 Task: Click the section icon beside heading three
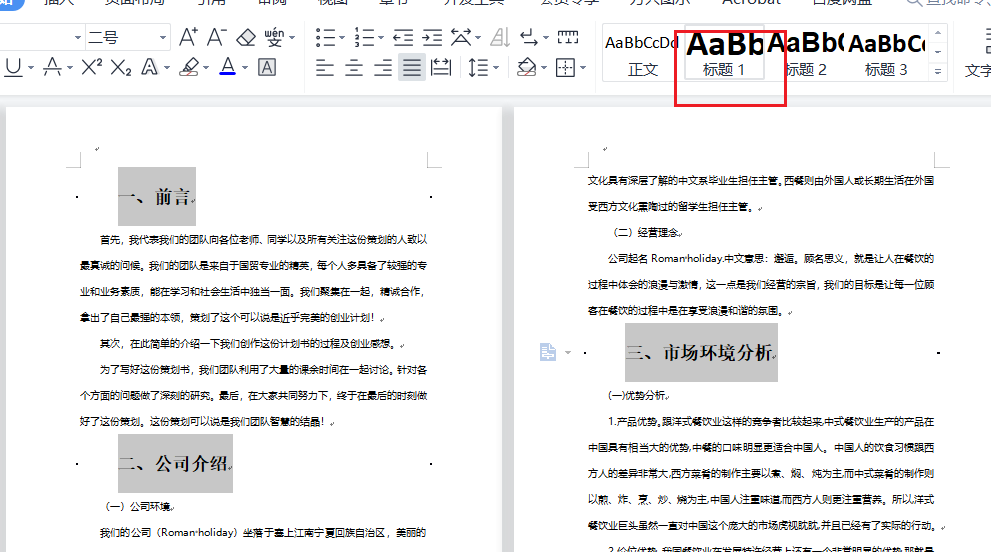[548, 352]
